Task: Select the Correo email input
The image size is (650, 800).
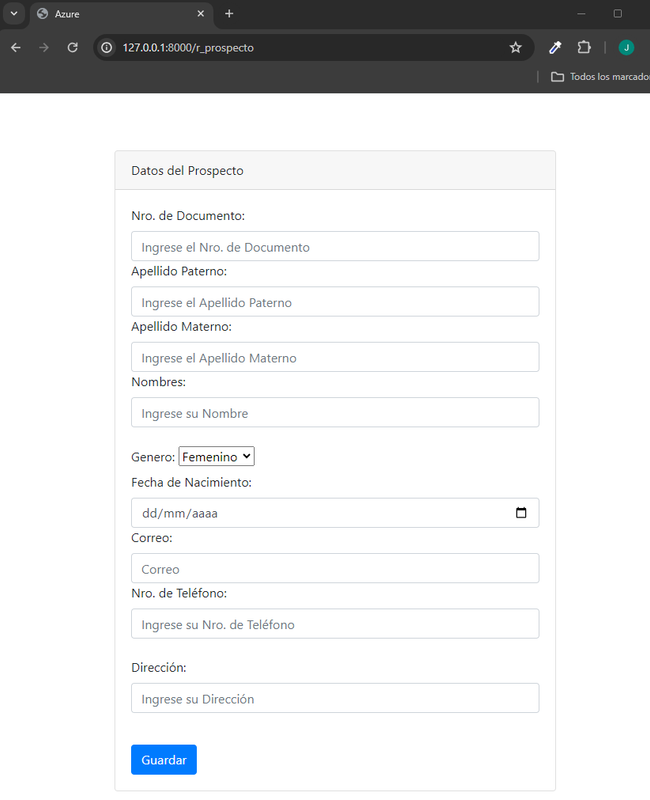Action: (335, 568)
